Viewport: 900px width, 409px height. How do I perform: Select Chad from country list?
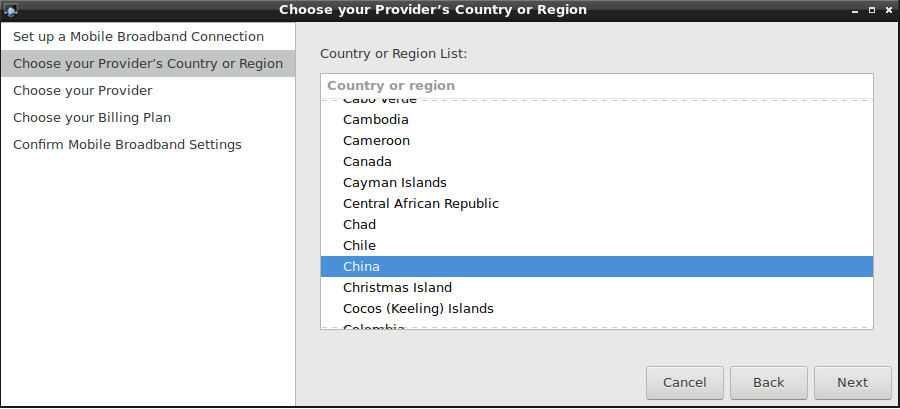click(x=359, y=225)
